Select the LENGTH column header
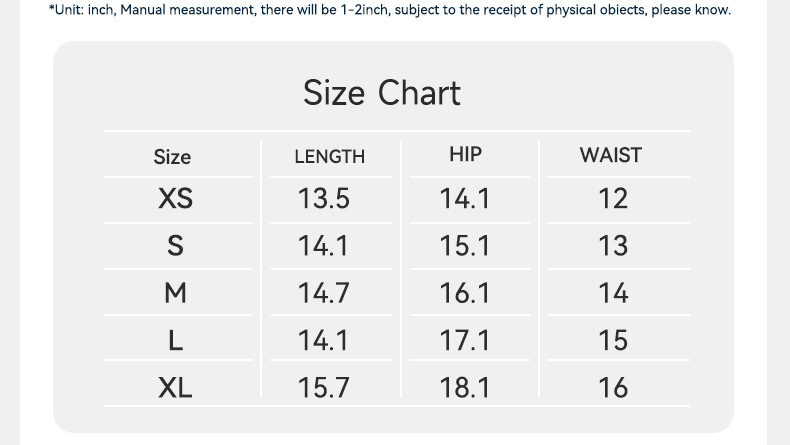790x445 pixels. [329, 157]
